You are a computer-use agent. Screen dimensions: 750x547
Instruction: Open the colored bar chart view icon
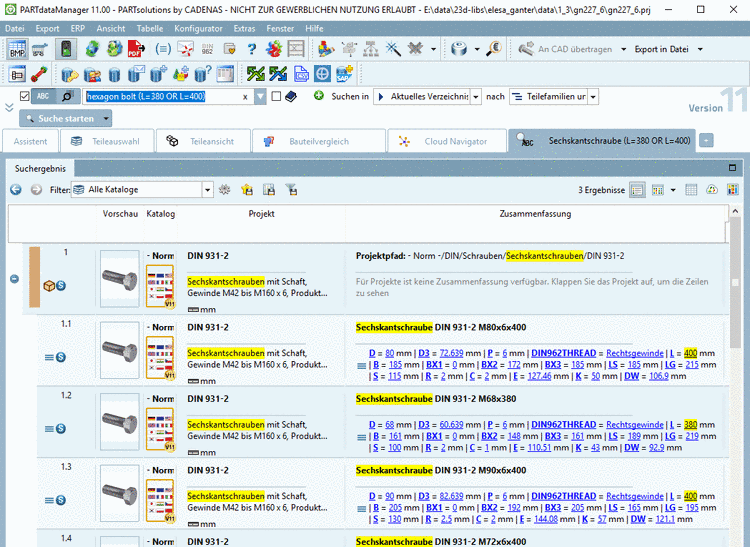(732, 190)
